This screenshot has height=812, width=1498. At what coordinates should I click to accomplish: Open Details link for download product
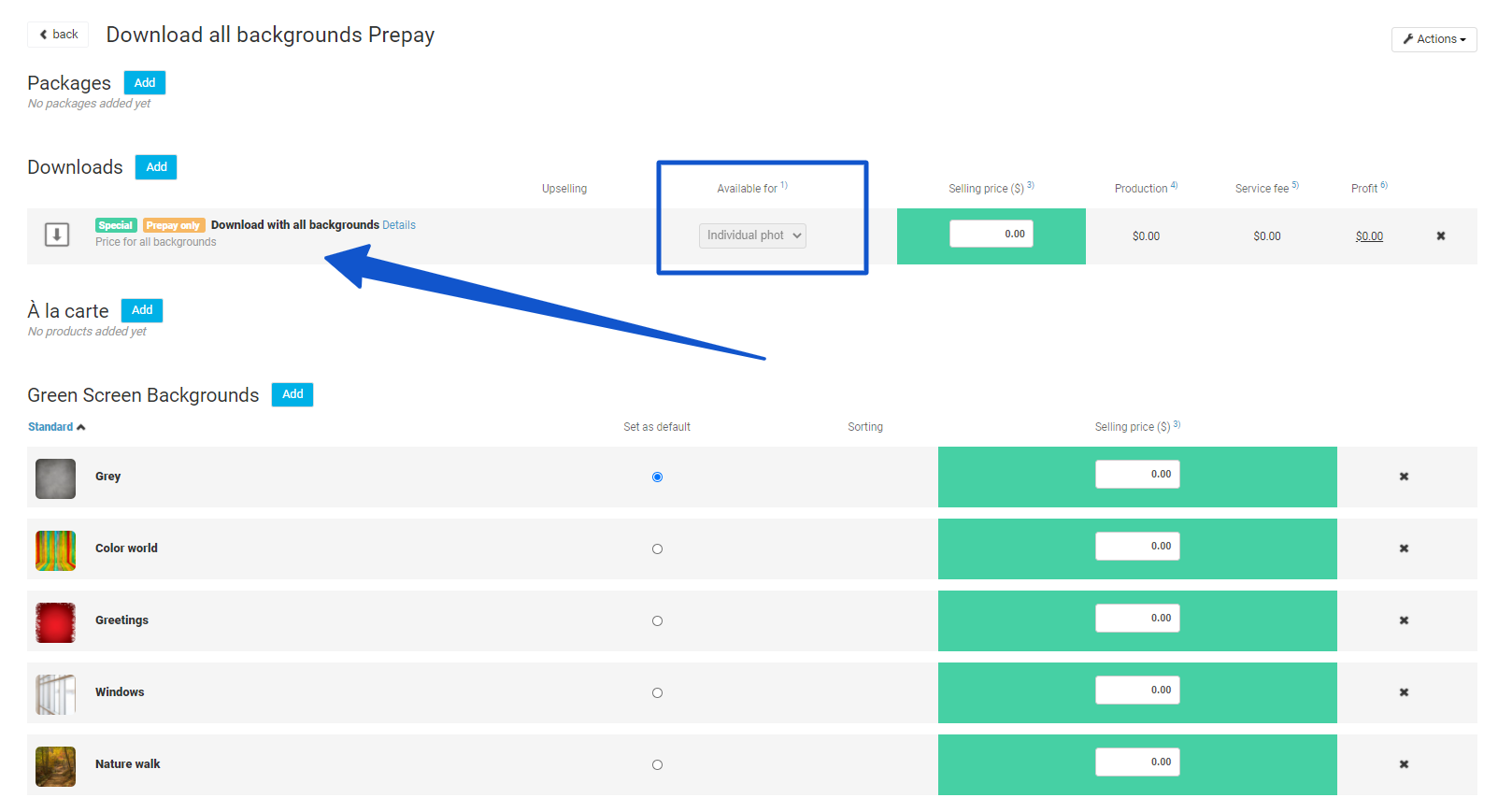click(399, 225)
